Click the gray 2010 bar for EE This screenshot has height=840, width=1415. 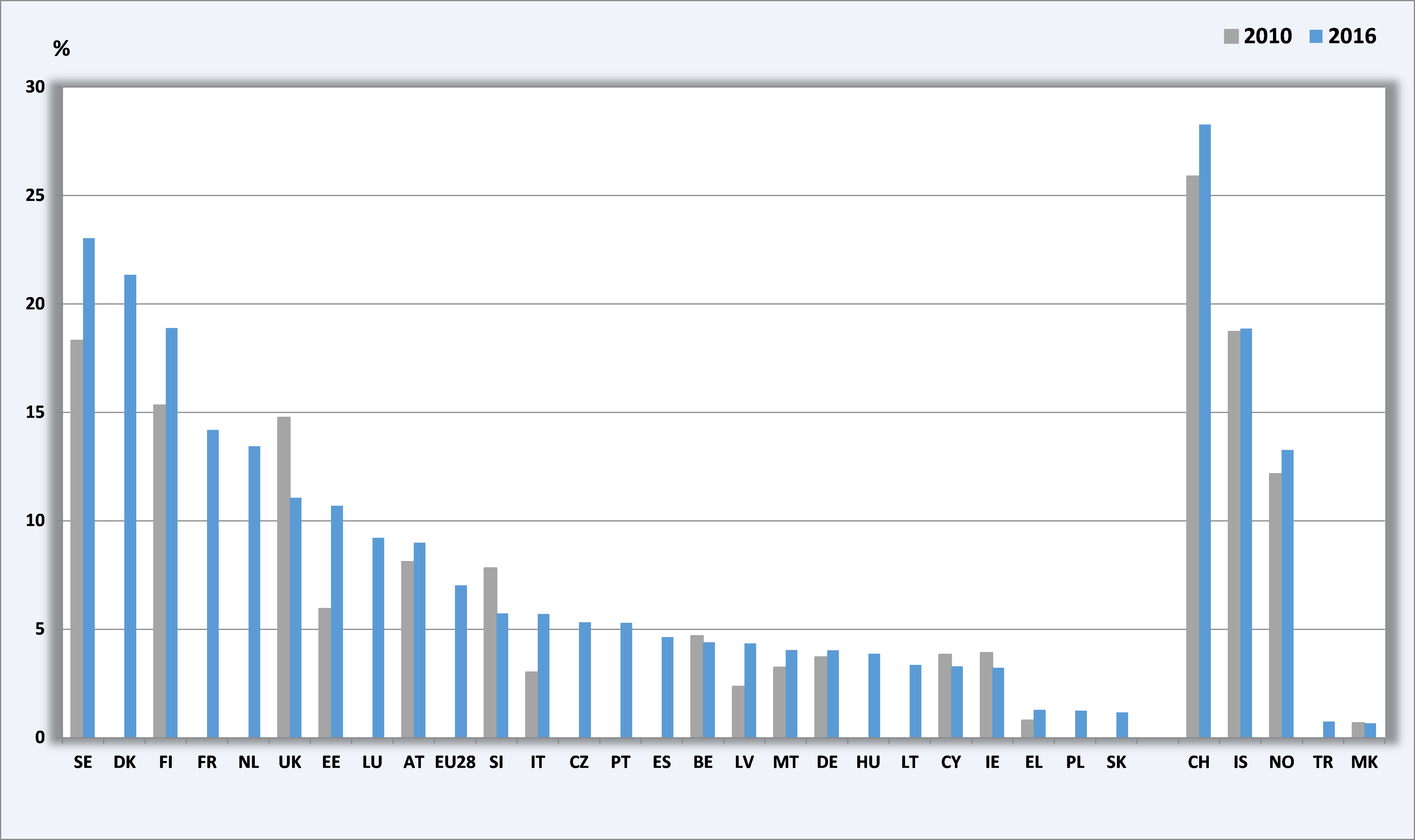tap(324, 673)
